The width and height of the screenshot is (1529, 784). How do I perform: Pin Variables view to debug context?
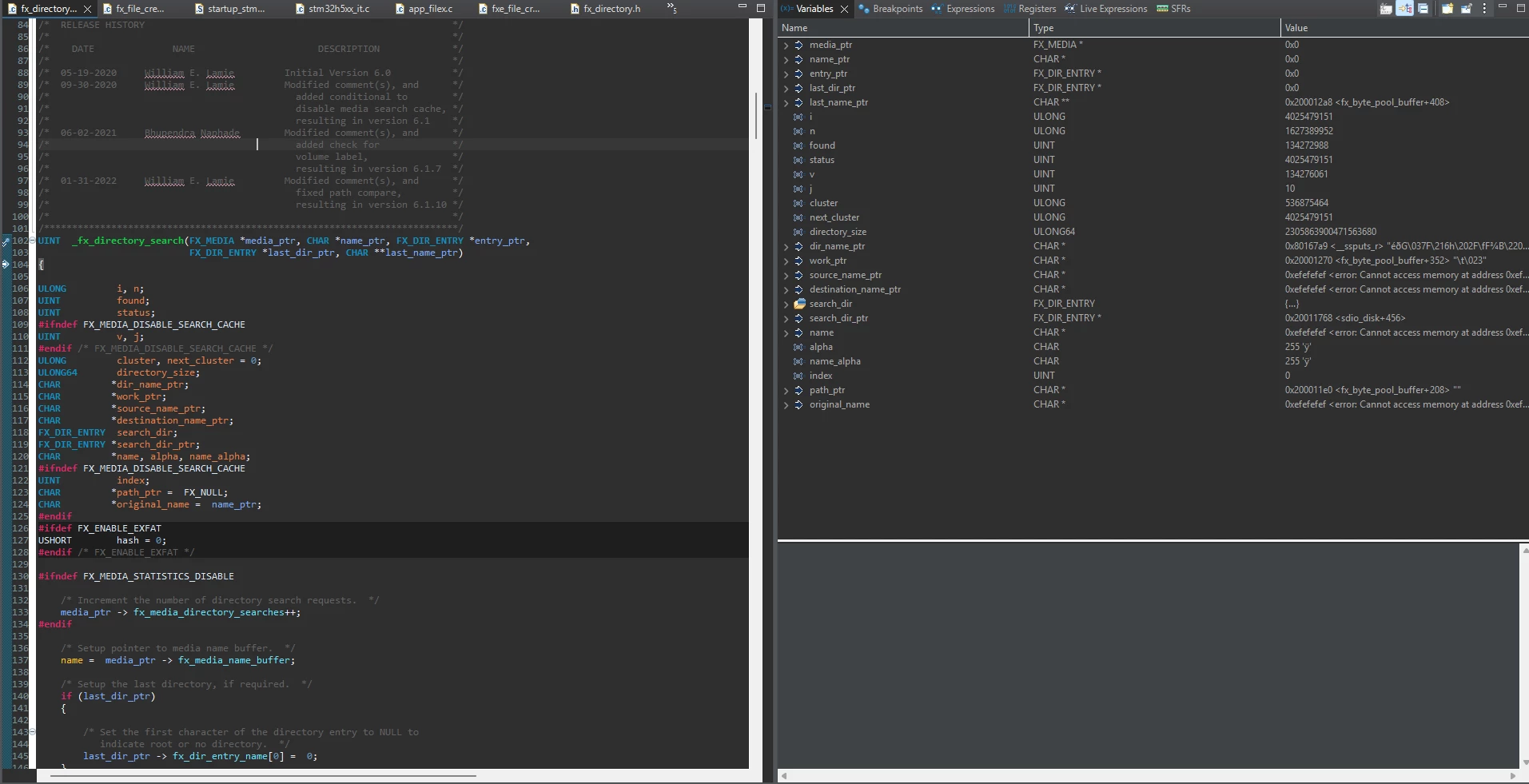[1466, 9]
